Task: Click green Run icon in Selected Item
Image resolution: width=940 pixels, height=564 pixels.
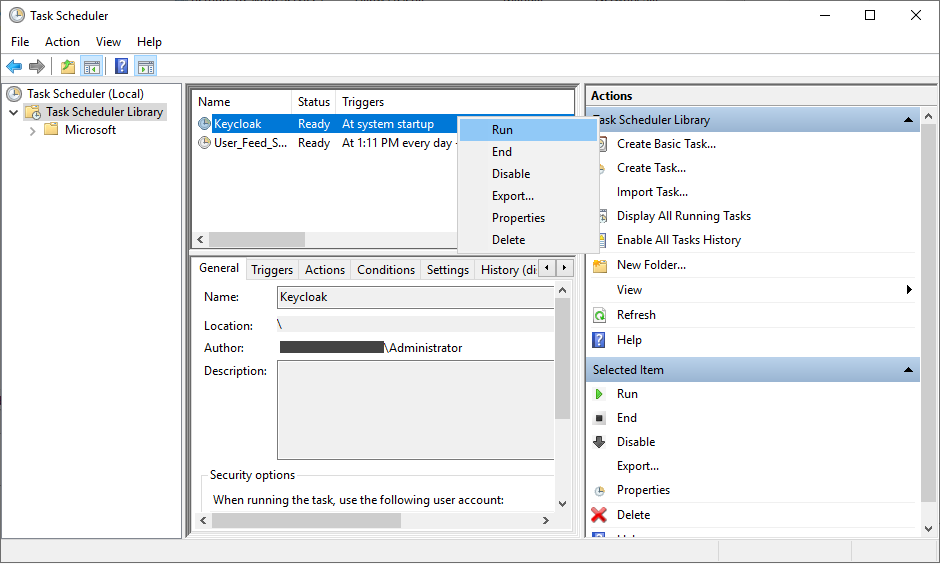Action: point(599,394)
